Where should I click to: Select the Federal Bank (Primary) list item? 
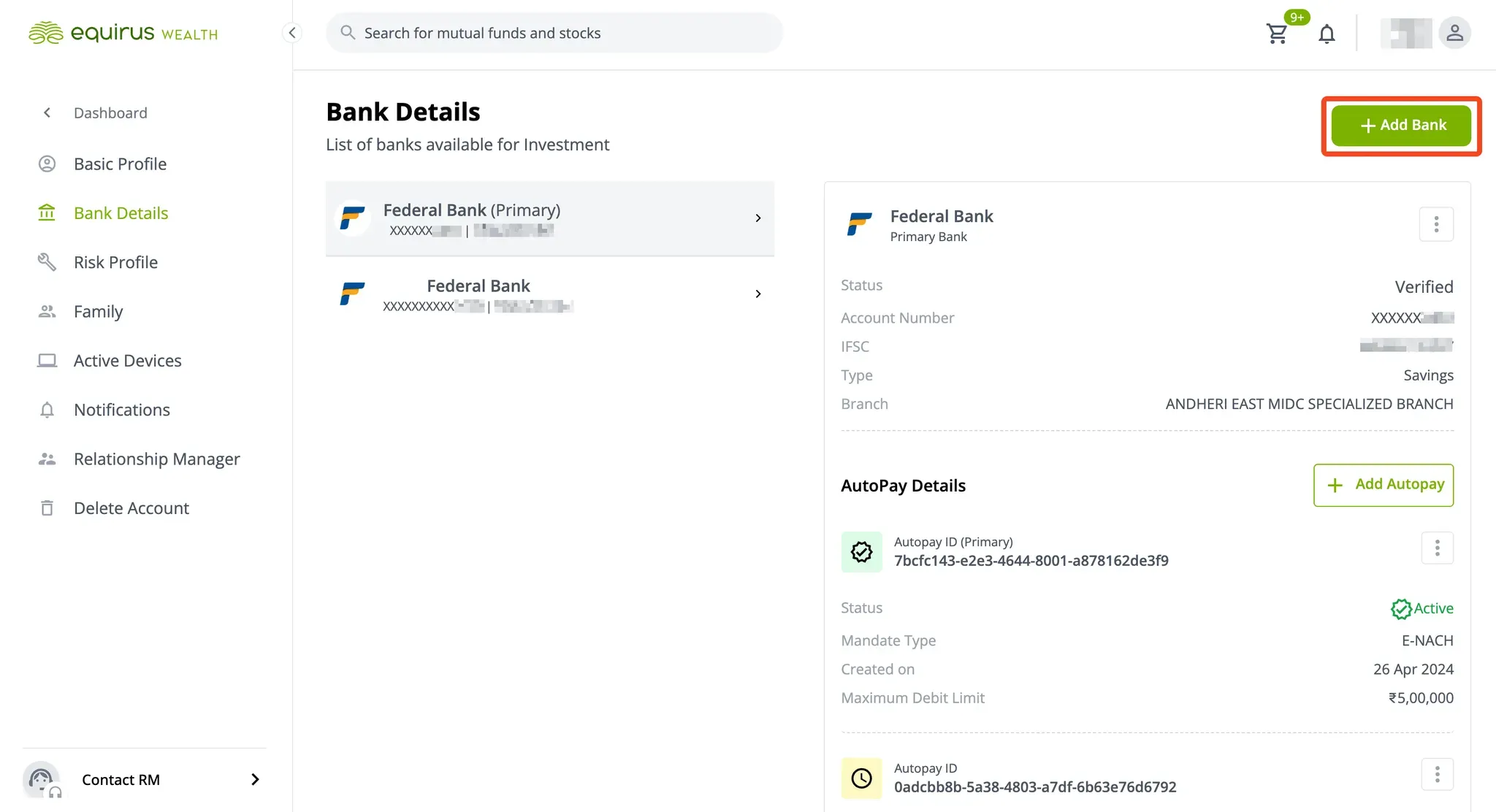pos(550,218)
